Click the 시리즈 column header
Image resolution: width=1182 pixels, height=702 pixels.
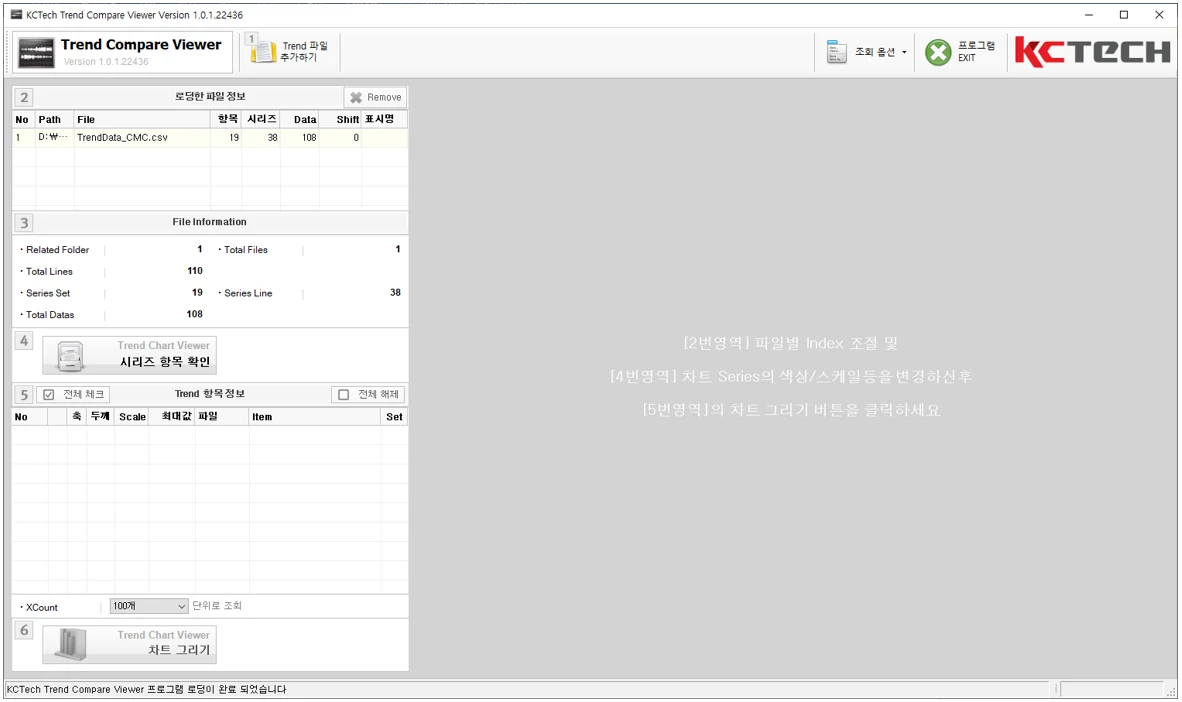click(262, 119)
